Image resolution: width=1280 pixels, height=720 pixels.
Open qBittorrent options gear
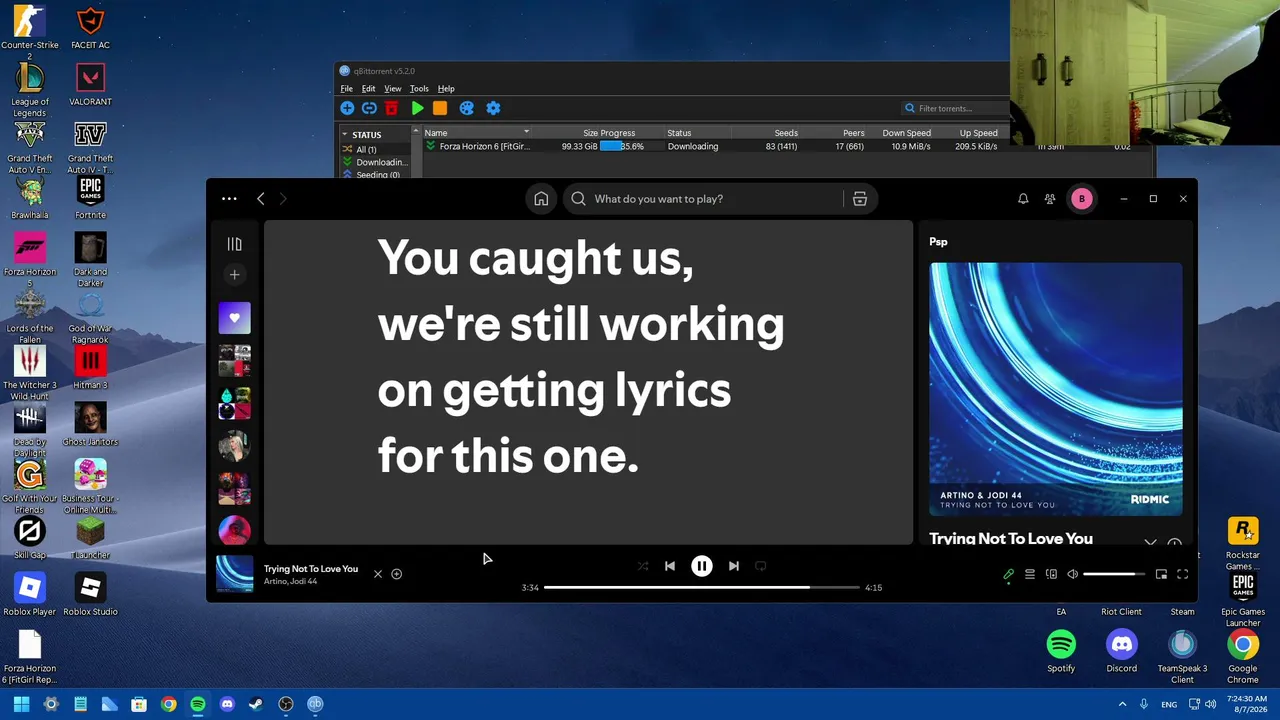493,108
